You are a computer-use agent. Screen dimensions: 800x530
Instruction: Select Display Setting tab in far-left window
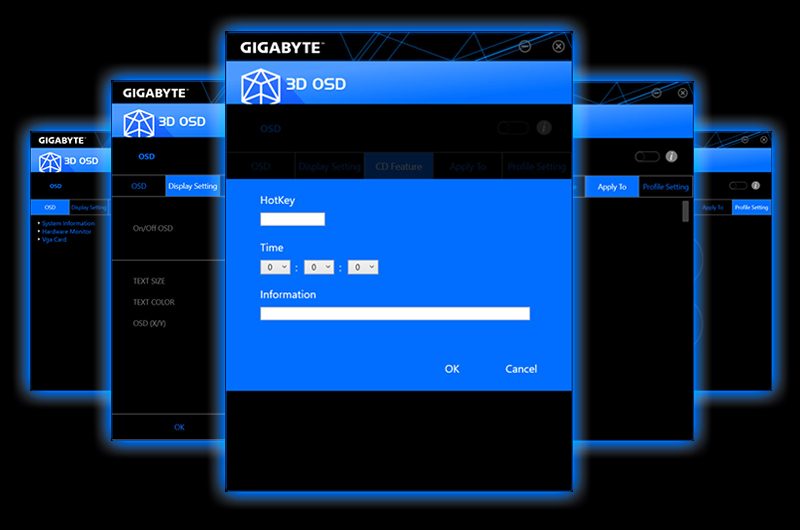tap(89, 207)
